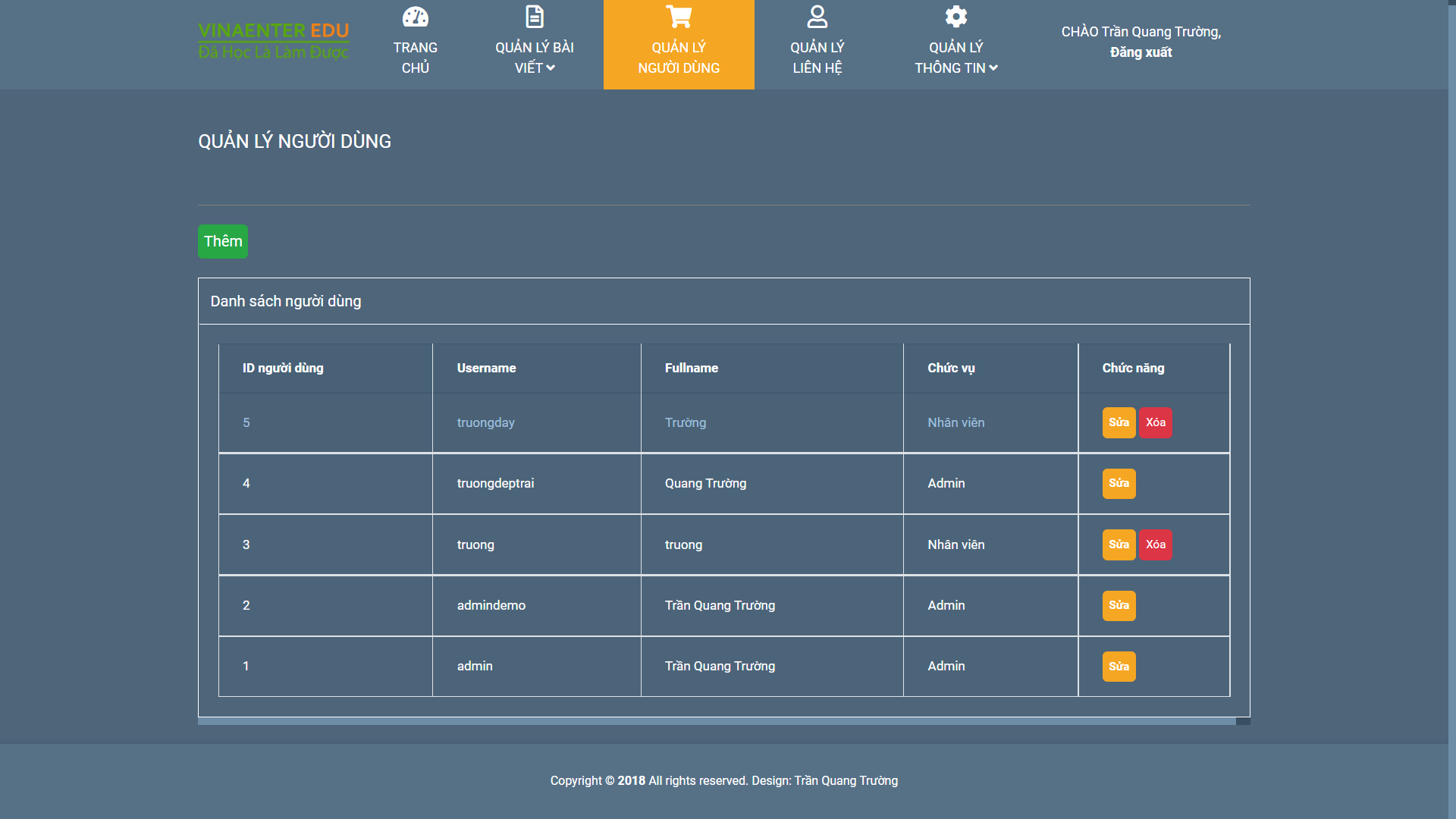Click the person icon above Quản Lý Liên Hệ
The height and width of the screenshot is (819, 1456).
click(x=817, y=17)
